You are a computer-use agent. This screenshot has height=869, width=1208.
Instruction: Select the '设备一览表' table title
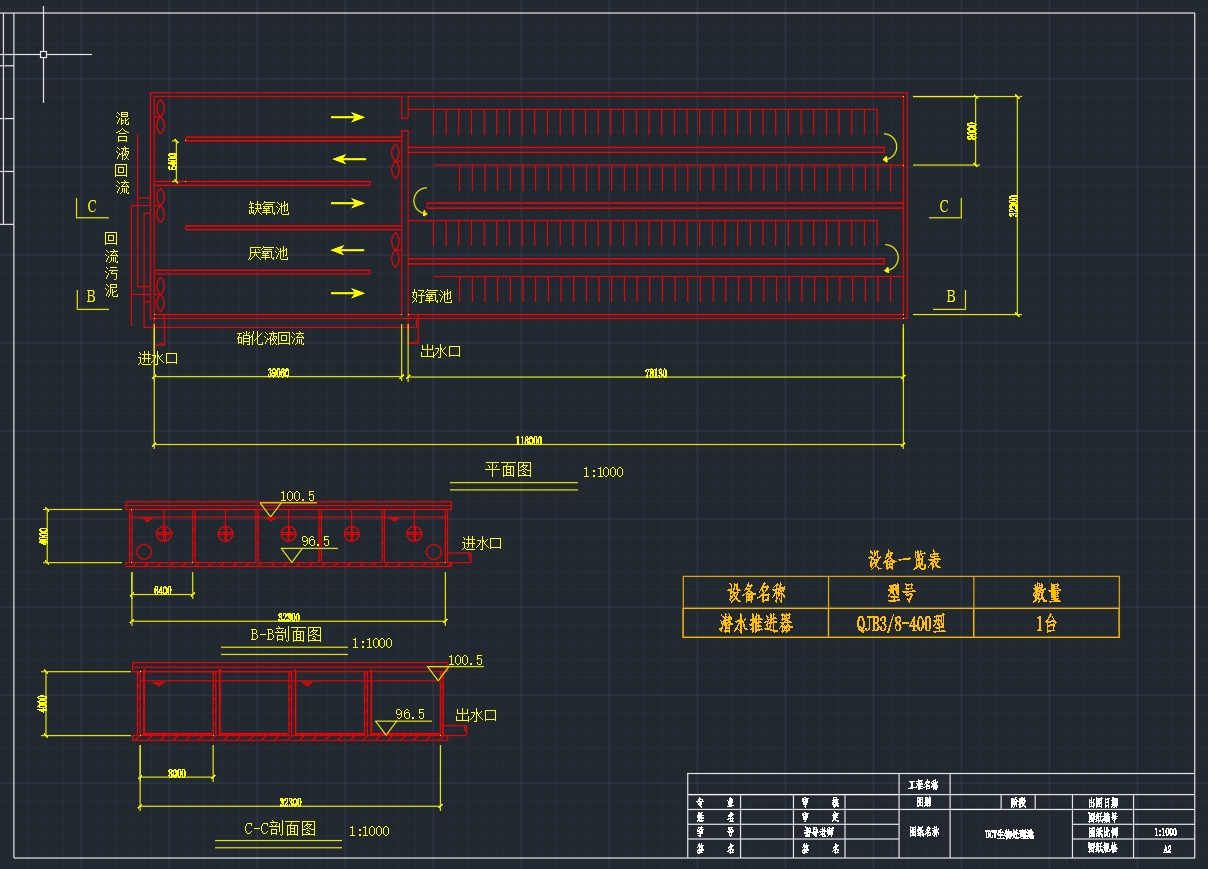[x=904, y=560]
